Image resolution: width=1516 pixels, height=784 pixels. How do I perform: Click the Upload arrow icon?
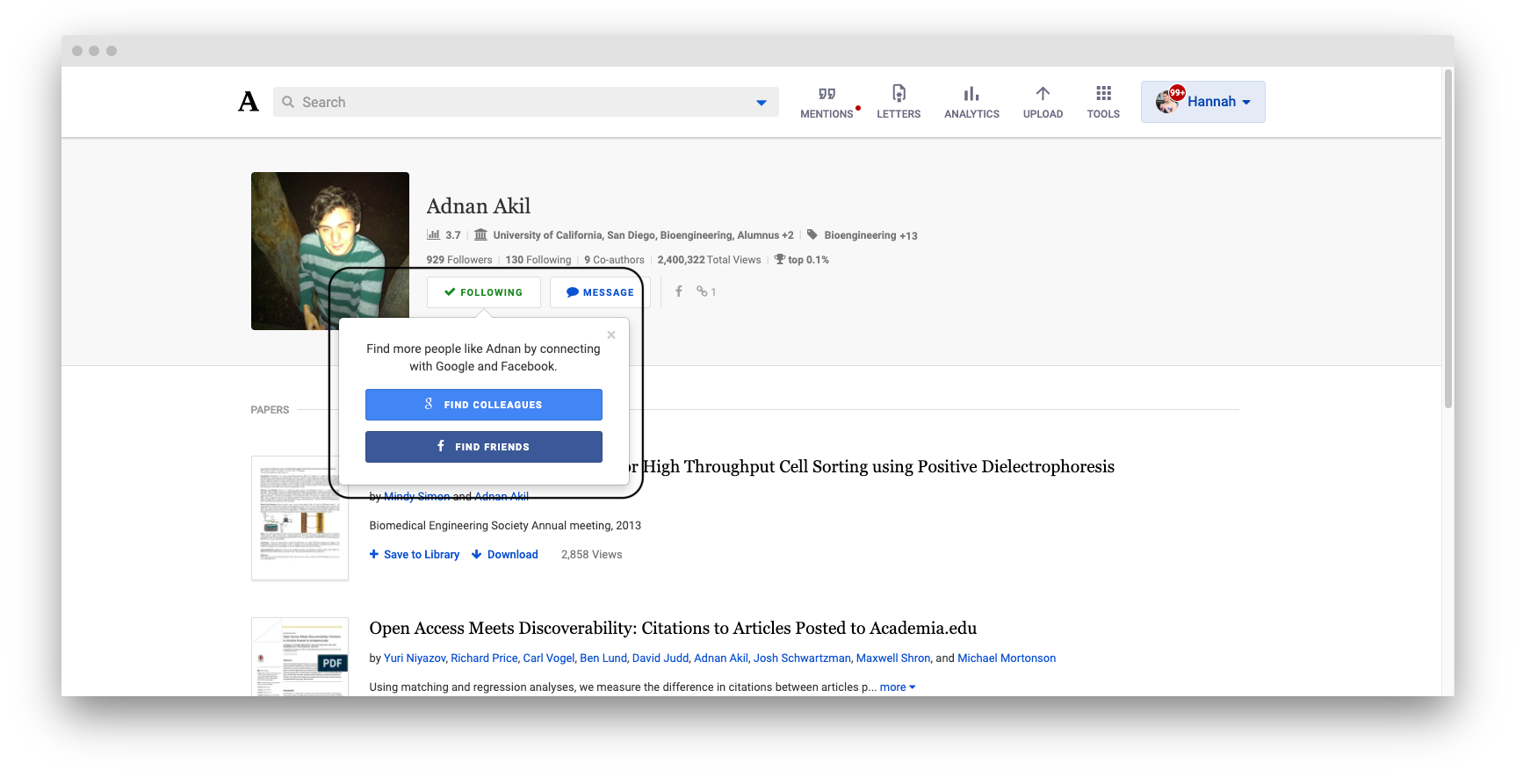point(1043,93)
